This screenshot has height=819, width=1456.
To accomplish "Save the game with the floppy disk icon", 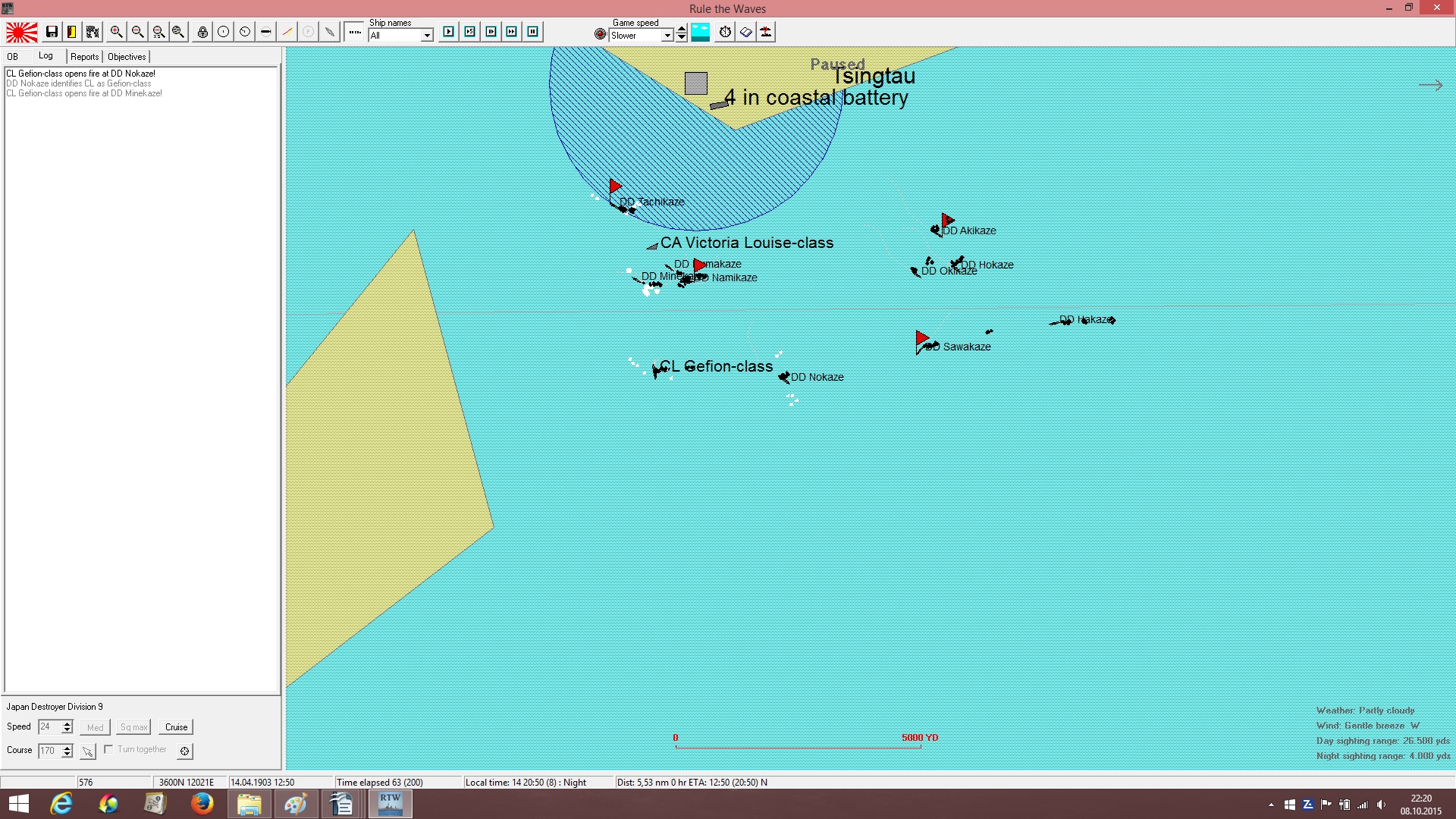I will [x=52, y=32].
